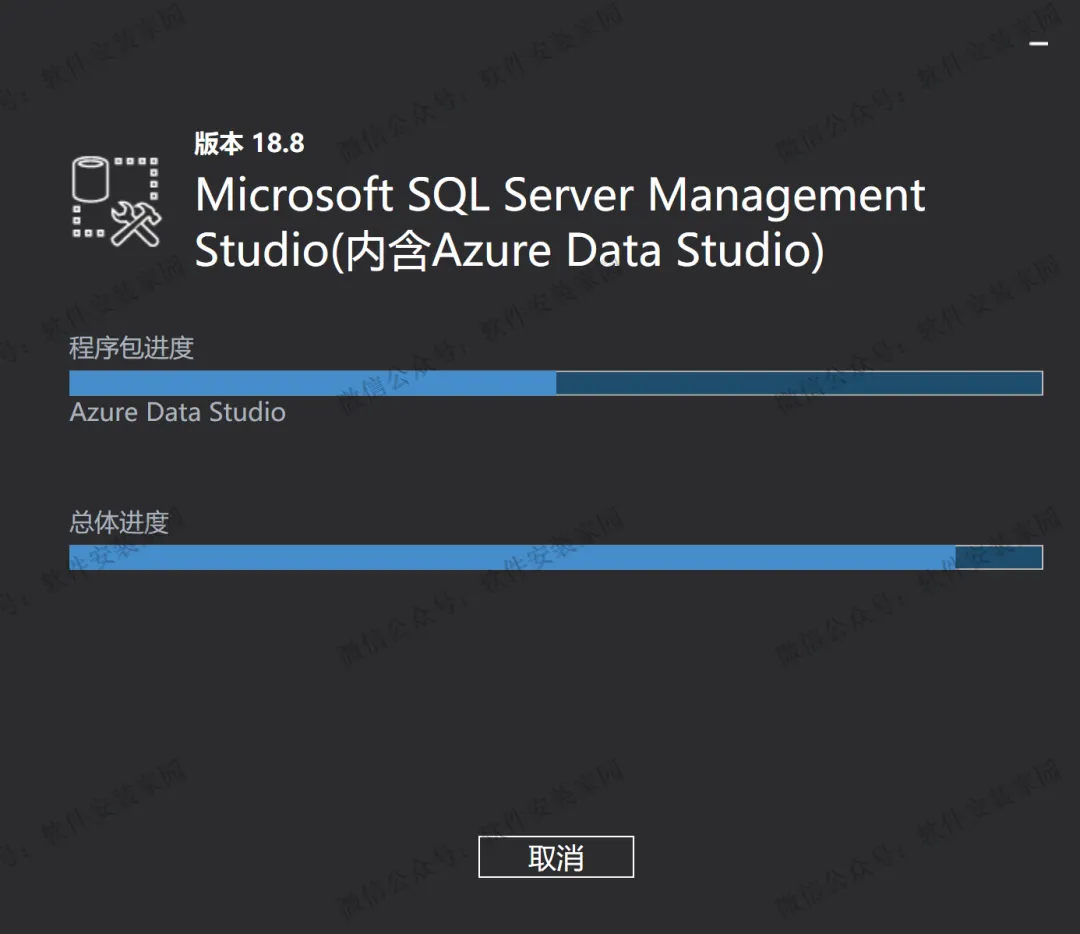This screenshot has height=934, width=1080.
Task: Click the unfilled end of the overall progress bar
Action: (998, 557)
